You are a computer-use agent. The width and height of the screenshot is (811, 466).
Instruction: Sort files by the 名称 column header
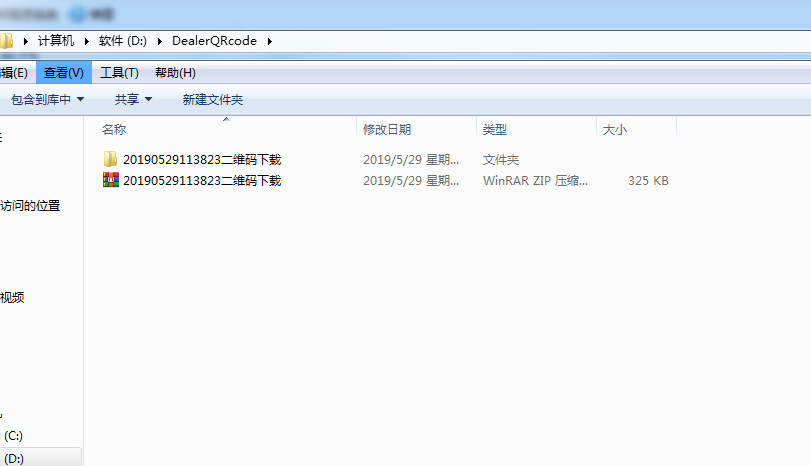pos(114,130)
